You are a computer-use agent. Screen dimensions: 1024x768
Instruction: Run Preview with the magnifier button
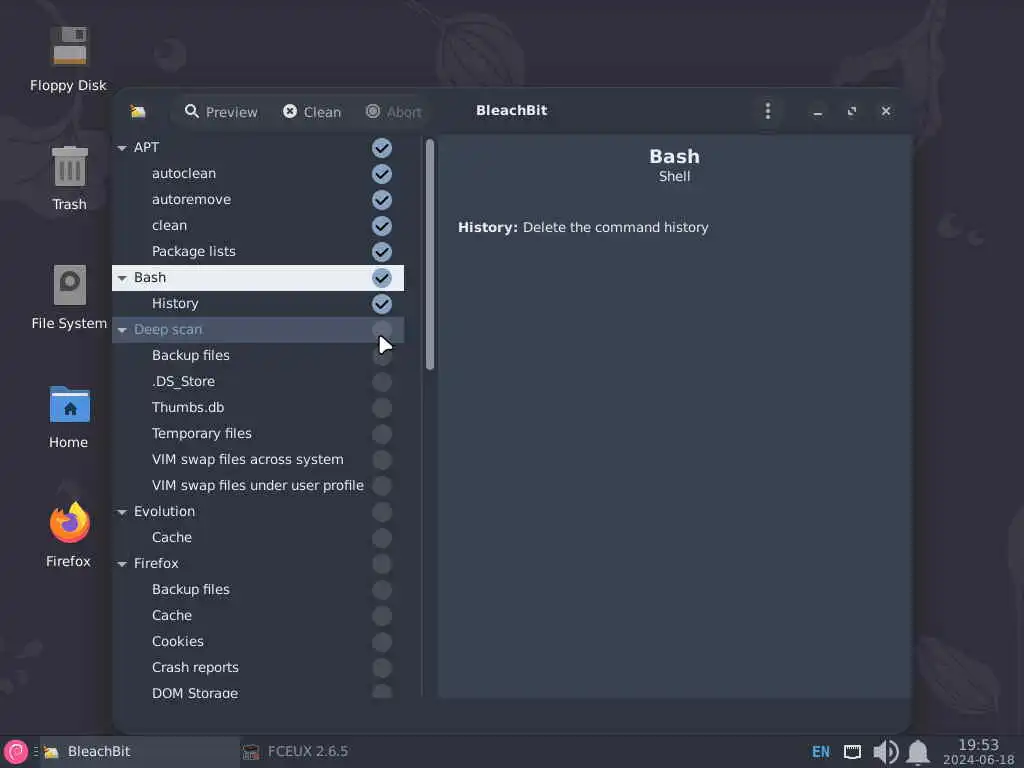221,112
